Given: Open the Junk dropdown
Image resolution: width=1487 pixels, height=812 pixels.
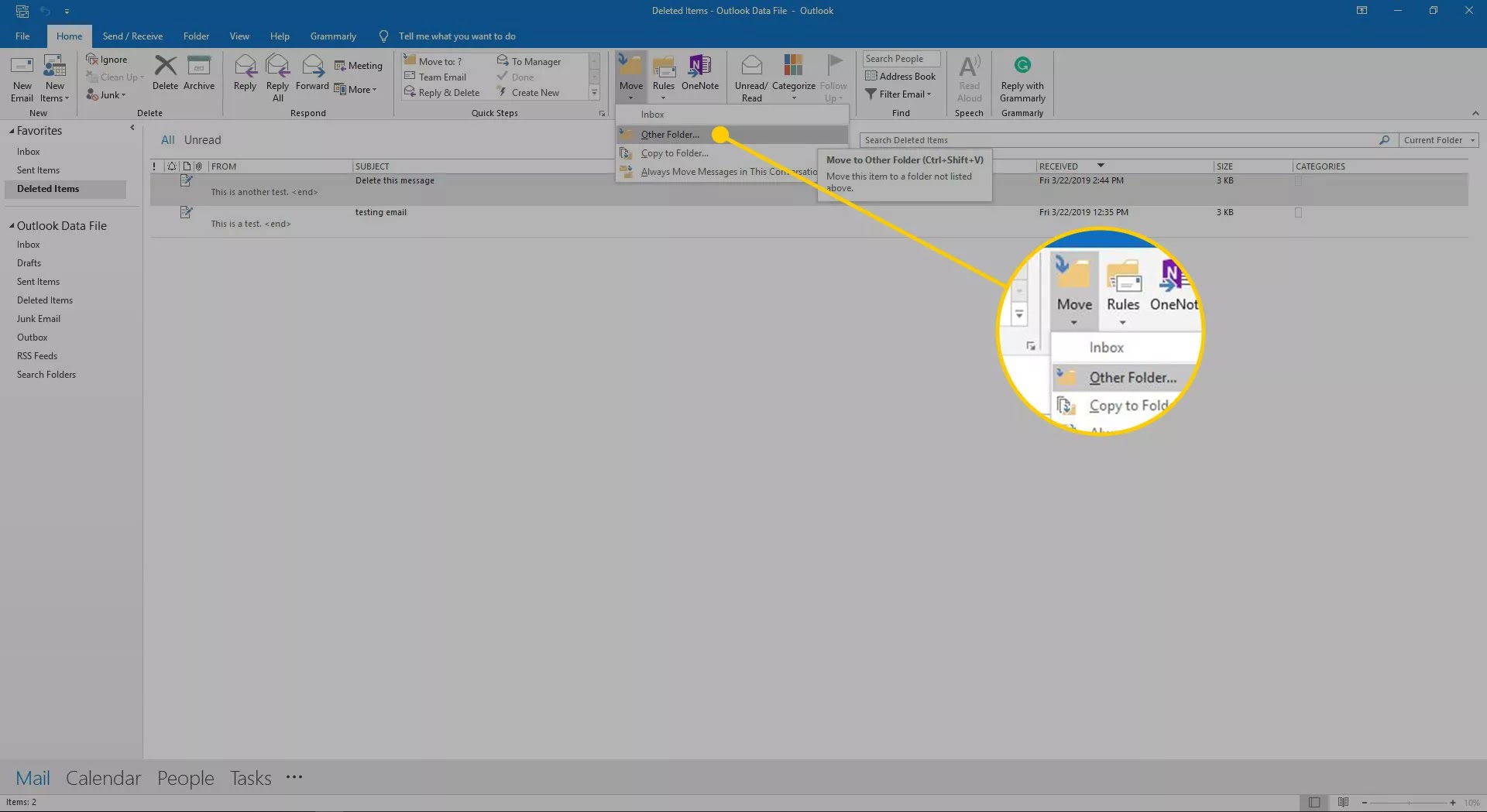Looking at the screenshot, I should tap(106, 94).
